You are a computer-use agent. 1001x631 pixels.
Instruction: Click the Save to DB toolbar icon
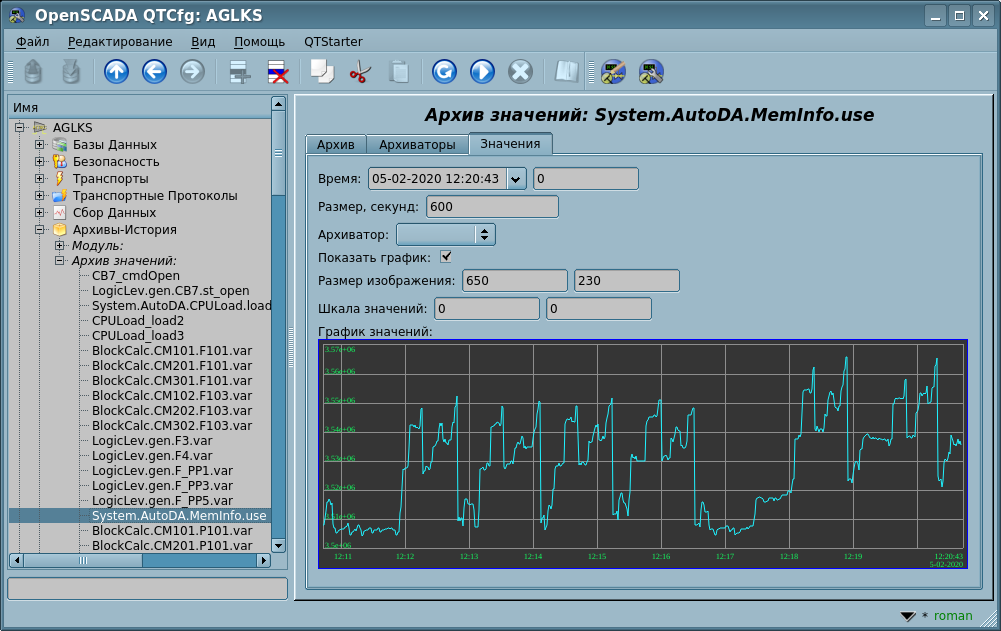click(x=71, y=72)
